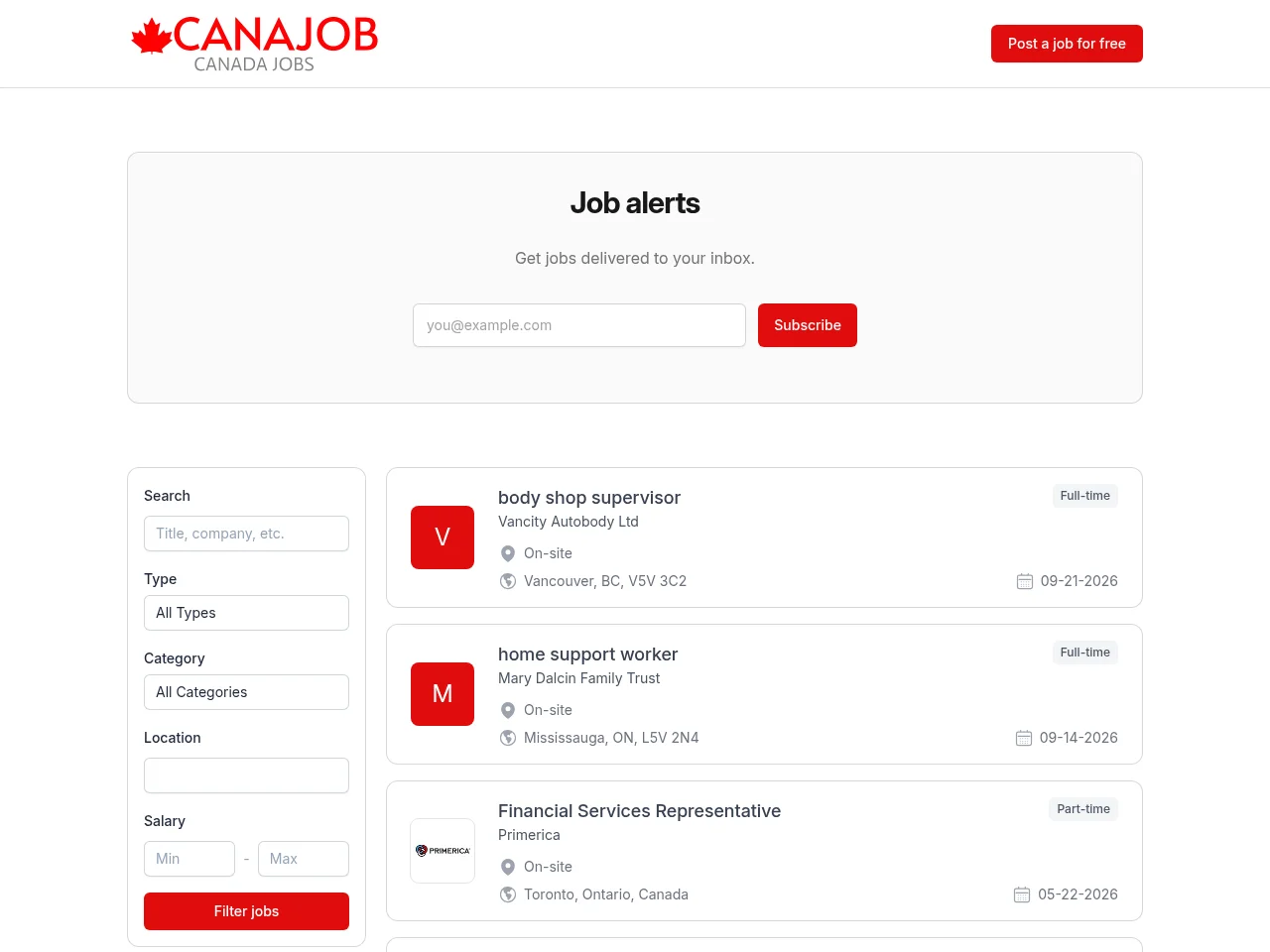Click the Mississauga, ON, L5V 2N4 location
The width and height of the screenshot is (1270, 952).
[x=611, y=738]
